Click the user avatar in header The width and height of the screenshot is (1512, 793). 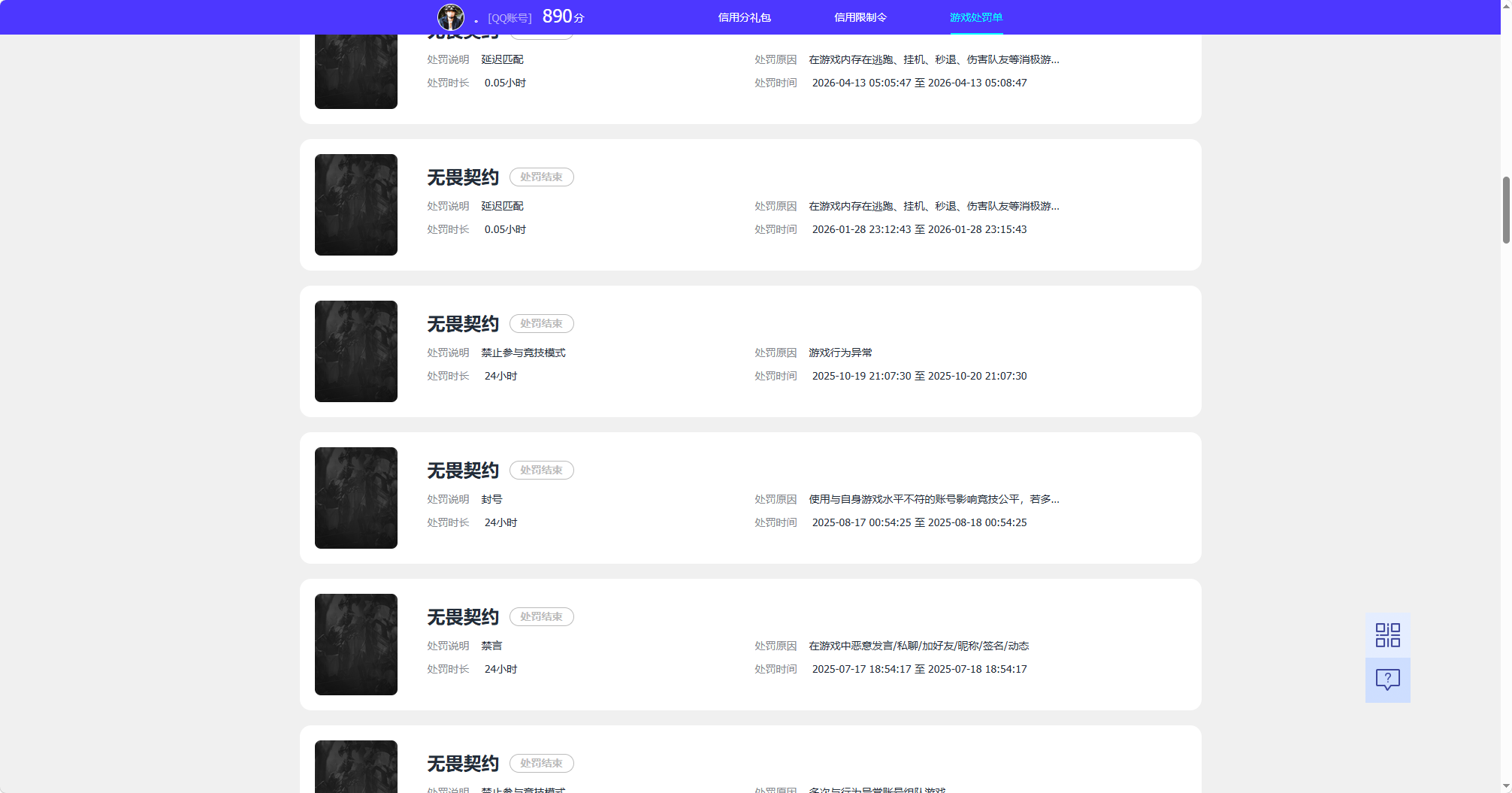click(x=451, y=17)
